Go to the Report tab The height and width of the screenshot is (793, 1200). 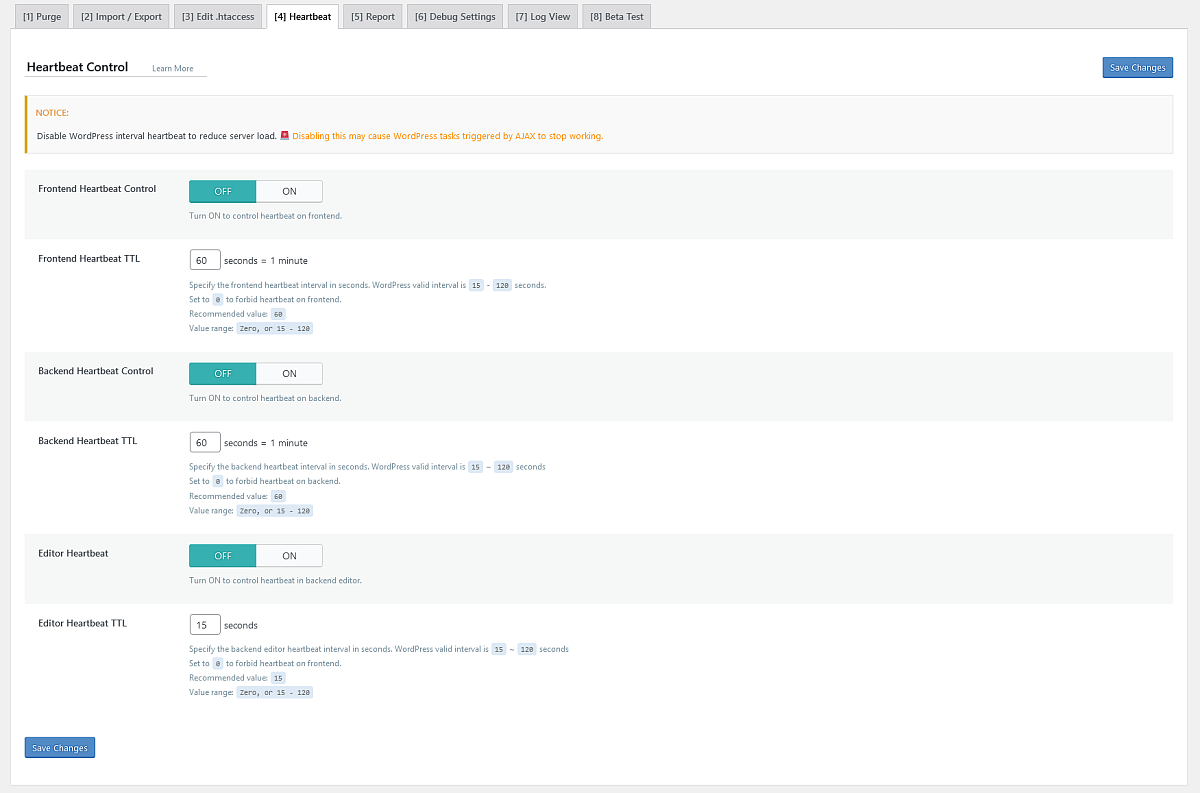[372, 17]
